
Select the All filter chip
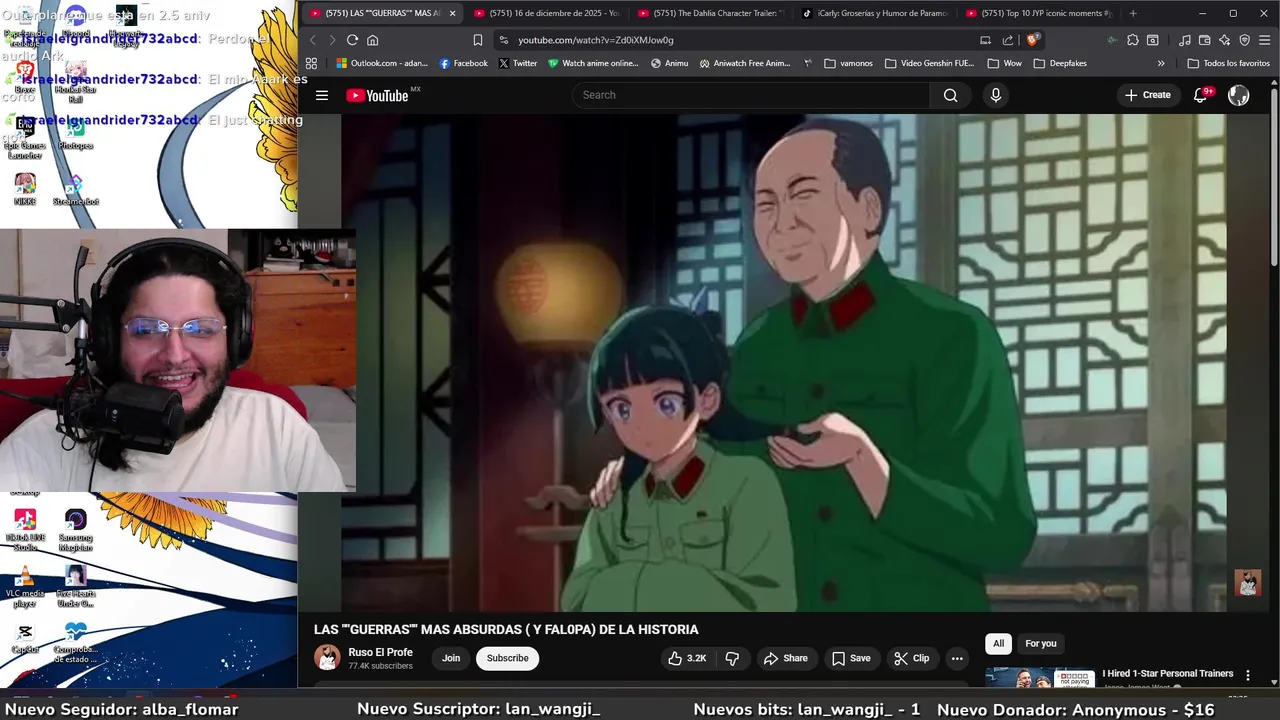pyautogui.click(x=998, y=643)
